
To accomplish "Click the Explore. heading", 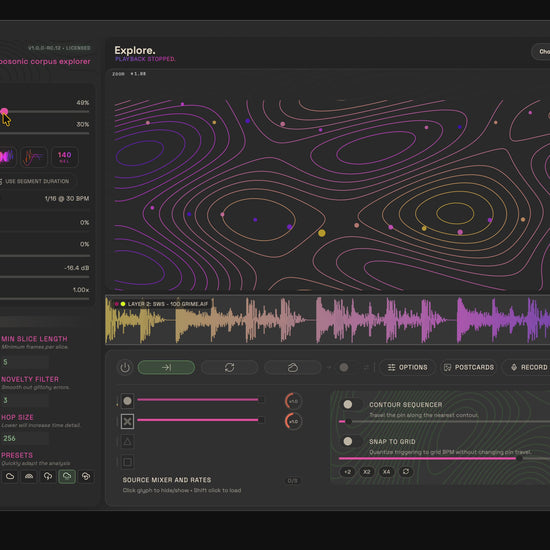I will pyautogui.click(x=135, y=50).
